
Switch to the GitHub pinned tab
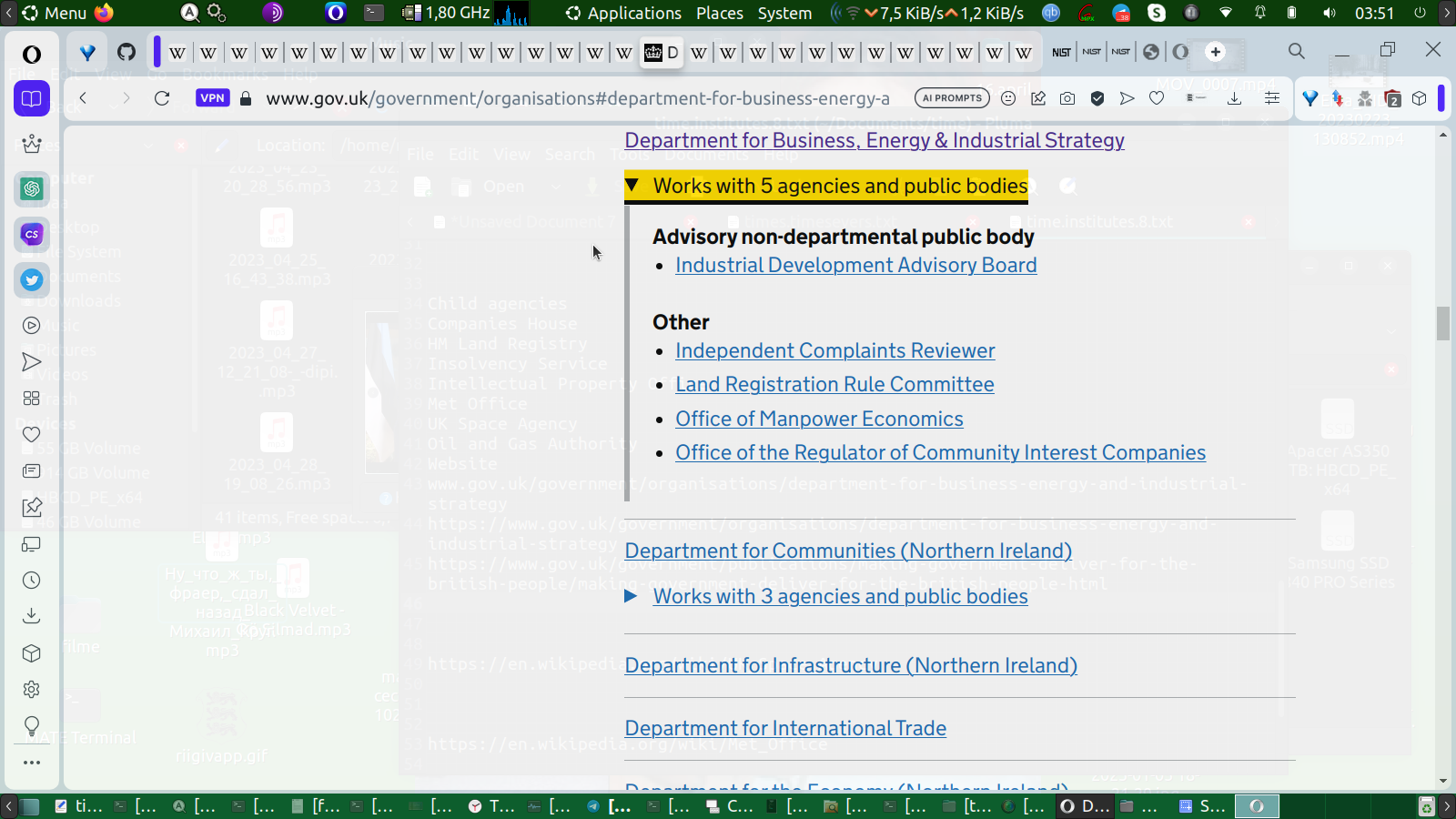[x=126, y=53]
